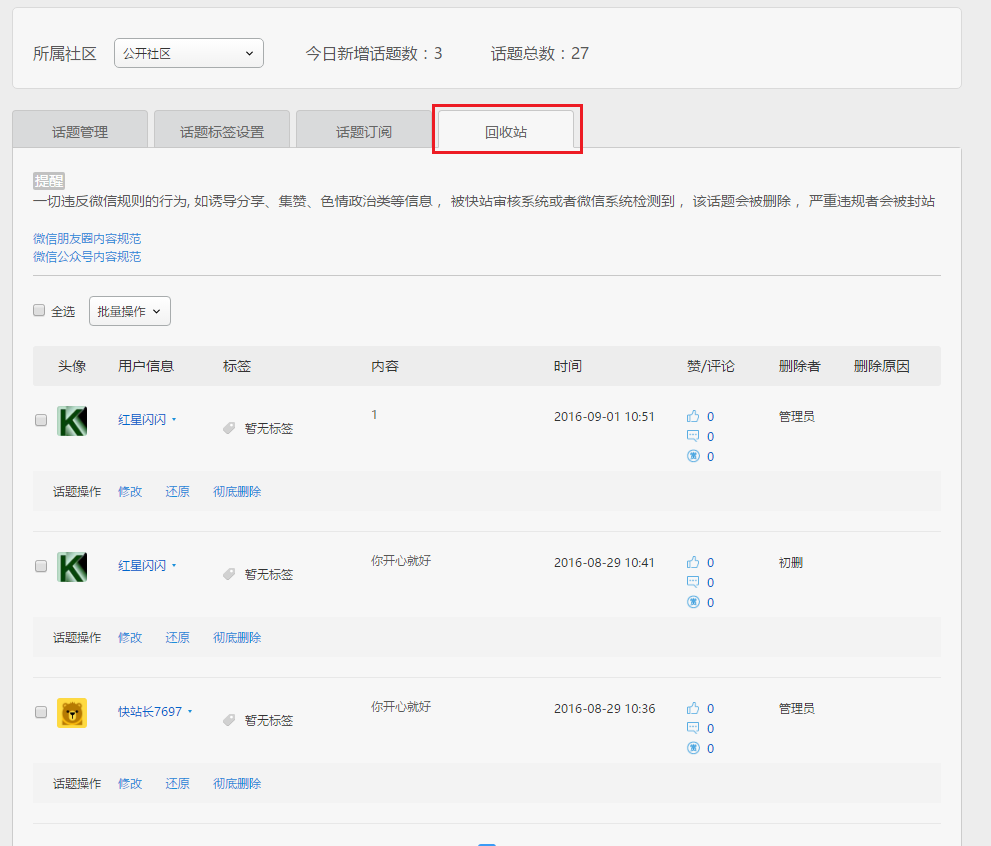Check the 全选 select-all checkbox
The height and width of the screenshot is (846, 991).
coord(39,311)
